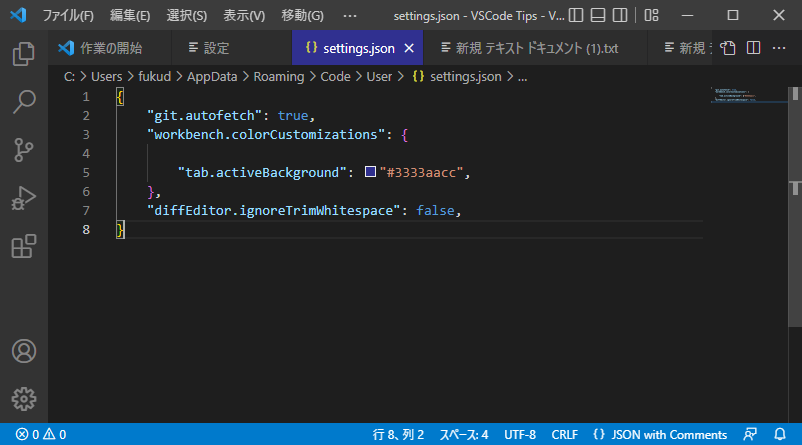Open Customize Layout icon

652,15
